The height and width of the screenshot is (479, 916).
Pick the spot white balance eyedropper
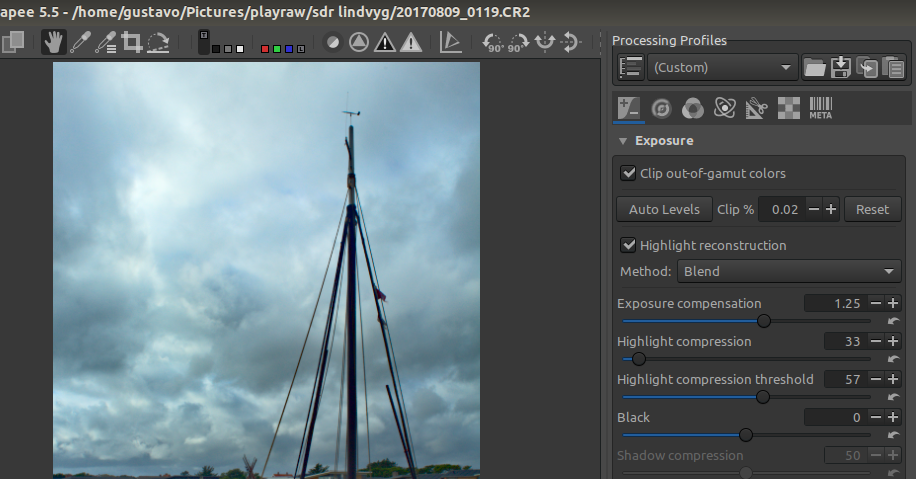pyautogui.click(x=80, y=43)
